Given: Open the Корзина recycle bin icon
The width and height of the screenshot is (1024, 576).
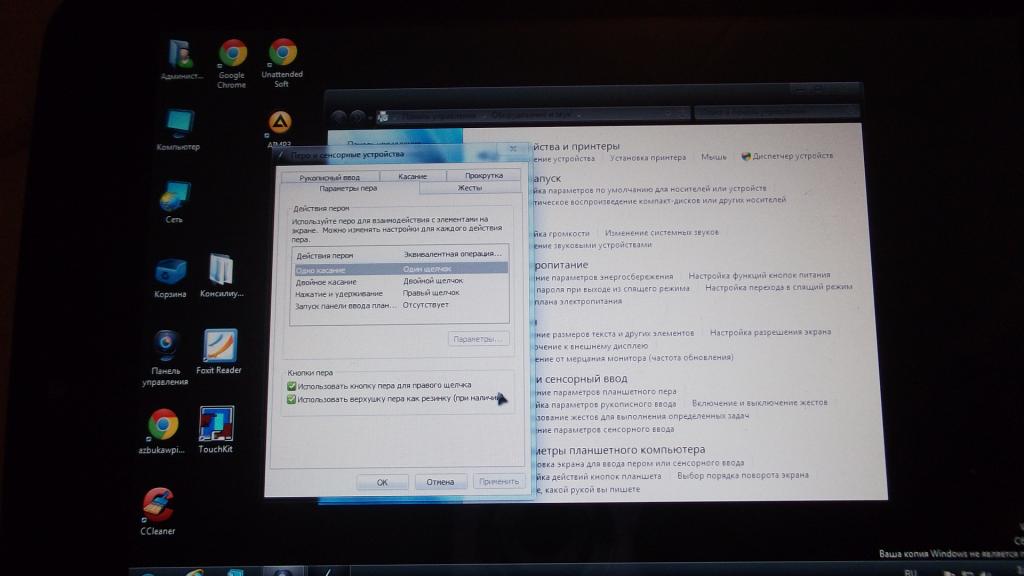Looking at the screenshot, I should coord(171,273).
